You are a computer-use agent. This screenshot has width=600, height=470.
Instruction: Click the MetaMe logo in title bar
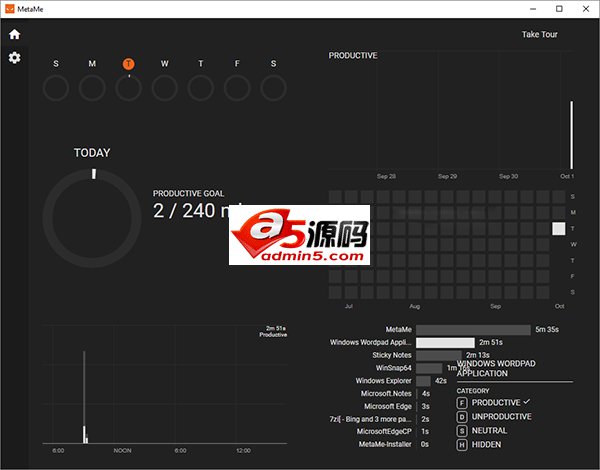point(10,9)
